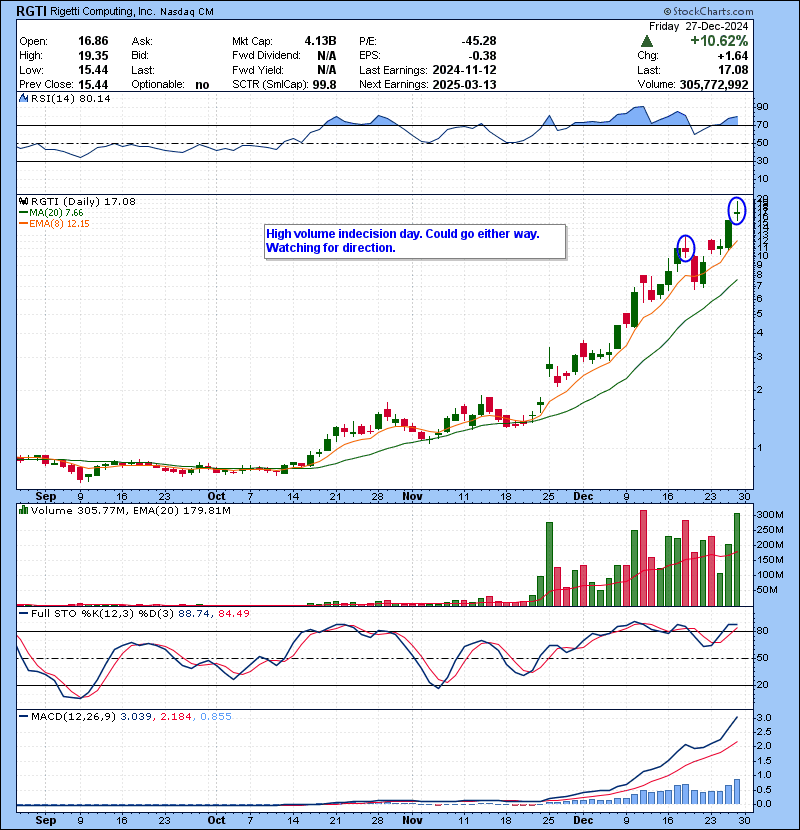
Task: Select the Rigetti Computing, Inc. company name
Action: [103, 11]
